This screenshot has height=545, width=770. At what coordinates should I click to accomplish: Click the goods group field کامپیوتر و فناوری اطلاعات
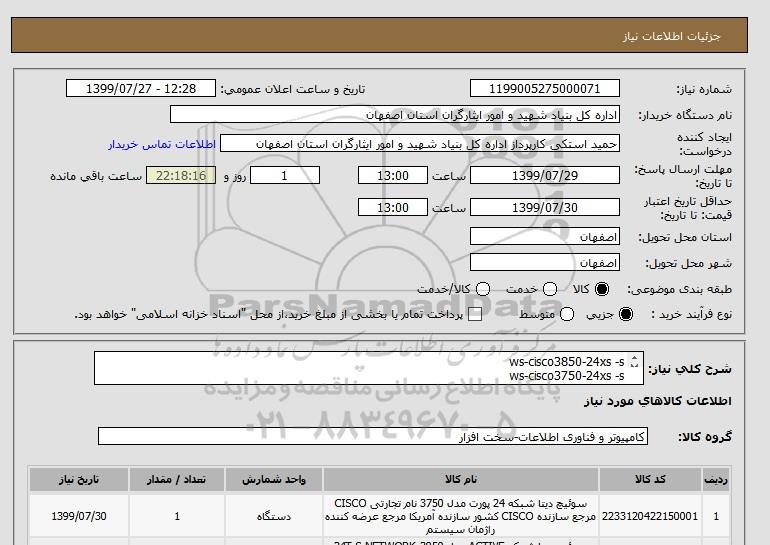(x=373, y=436)
